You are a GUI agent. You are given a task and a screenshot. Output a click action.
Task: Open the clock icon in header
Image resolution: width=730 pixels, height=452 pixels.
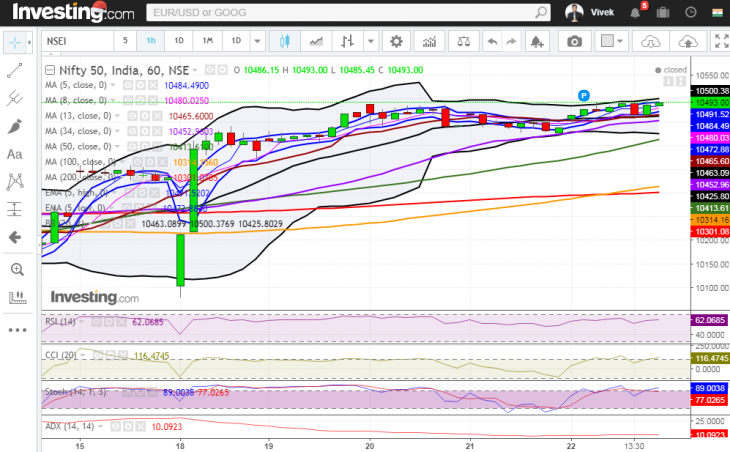point(691,13)
